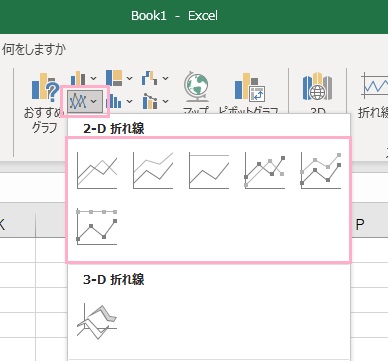Insert a line sparkline (折れ線)
Viewport: 388px width, 361px height.
tap(374, 95)
